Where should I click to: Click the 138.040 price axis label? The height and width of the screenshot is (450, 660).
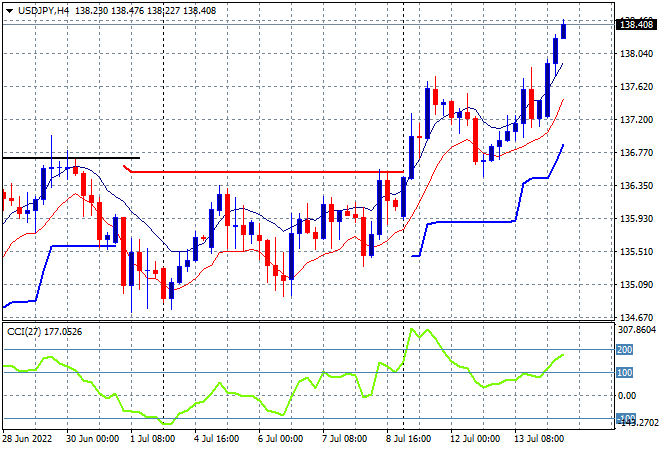[x=636, y=53]
